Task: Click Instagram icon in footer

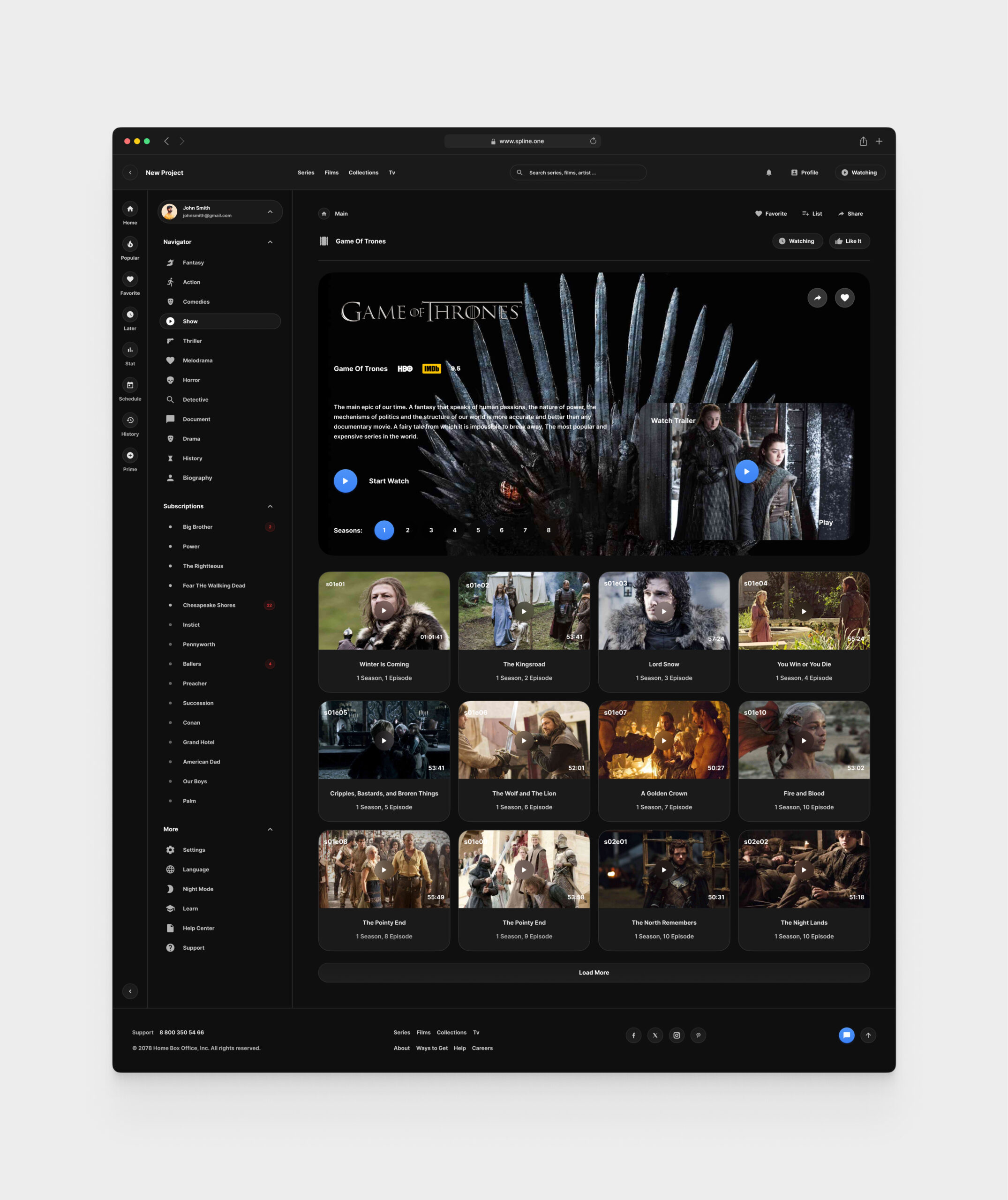Action: [x=677, y=1035]
